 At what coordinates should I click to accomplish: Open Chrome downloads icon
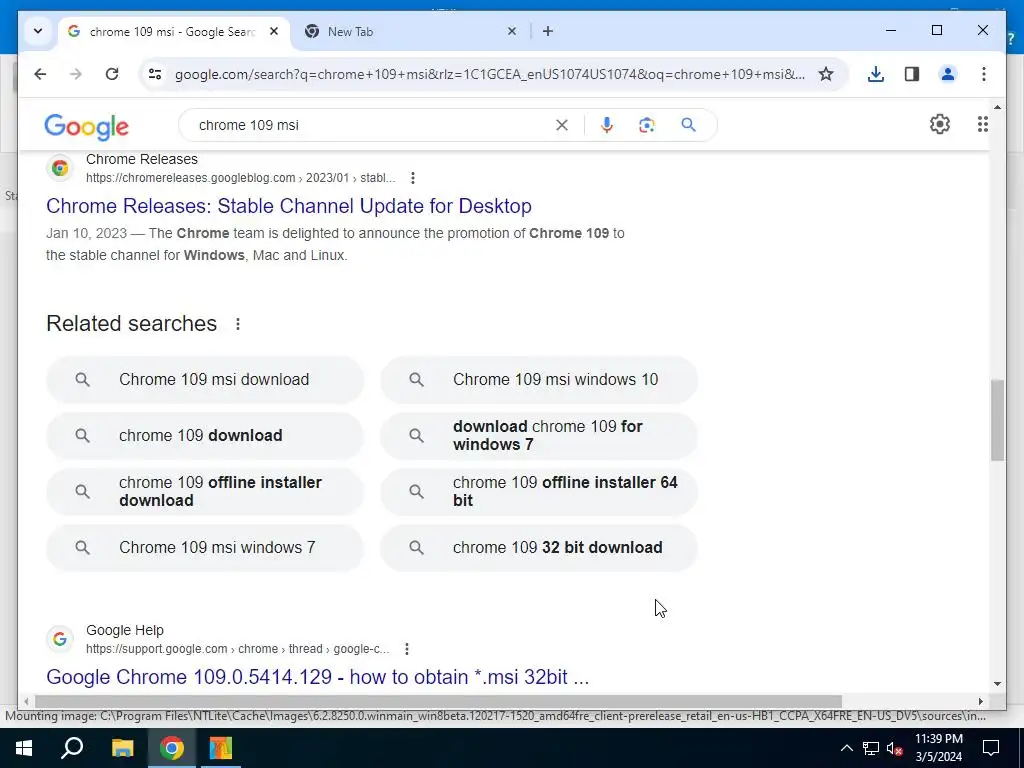876,74
